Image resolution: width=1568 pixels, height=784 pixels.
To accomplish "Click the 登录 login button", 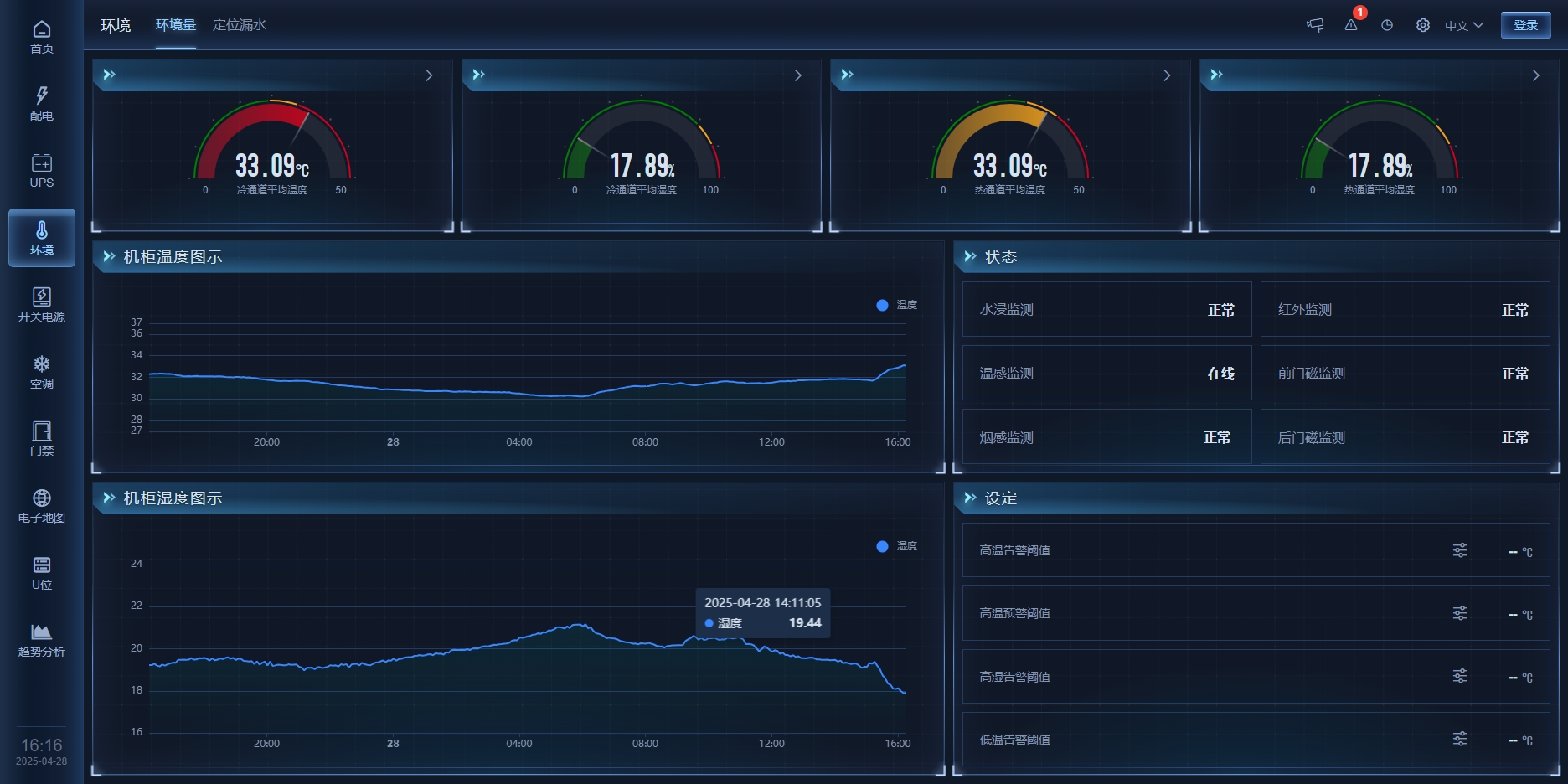I will 1525,25.
